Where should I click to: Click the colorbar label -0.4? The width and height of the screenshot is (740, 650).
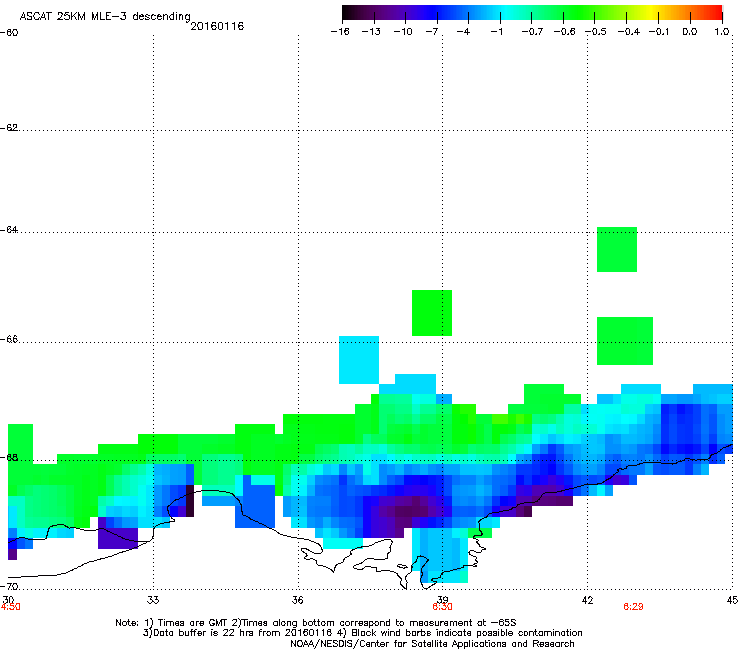click(x=629, y=32)
